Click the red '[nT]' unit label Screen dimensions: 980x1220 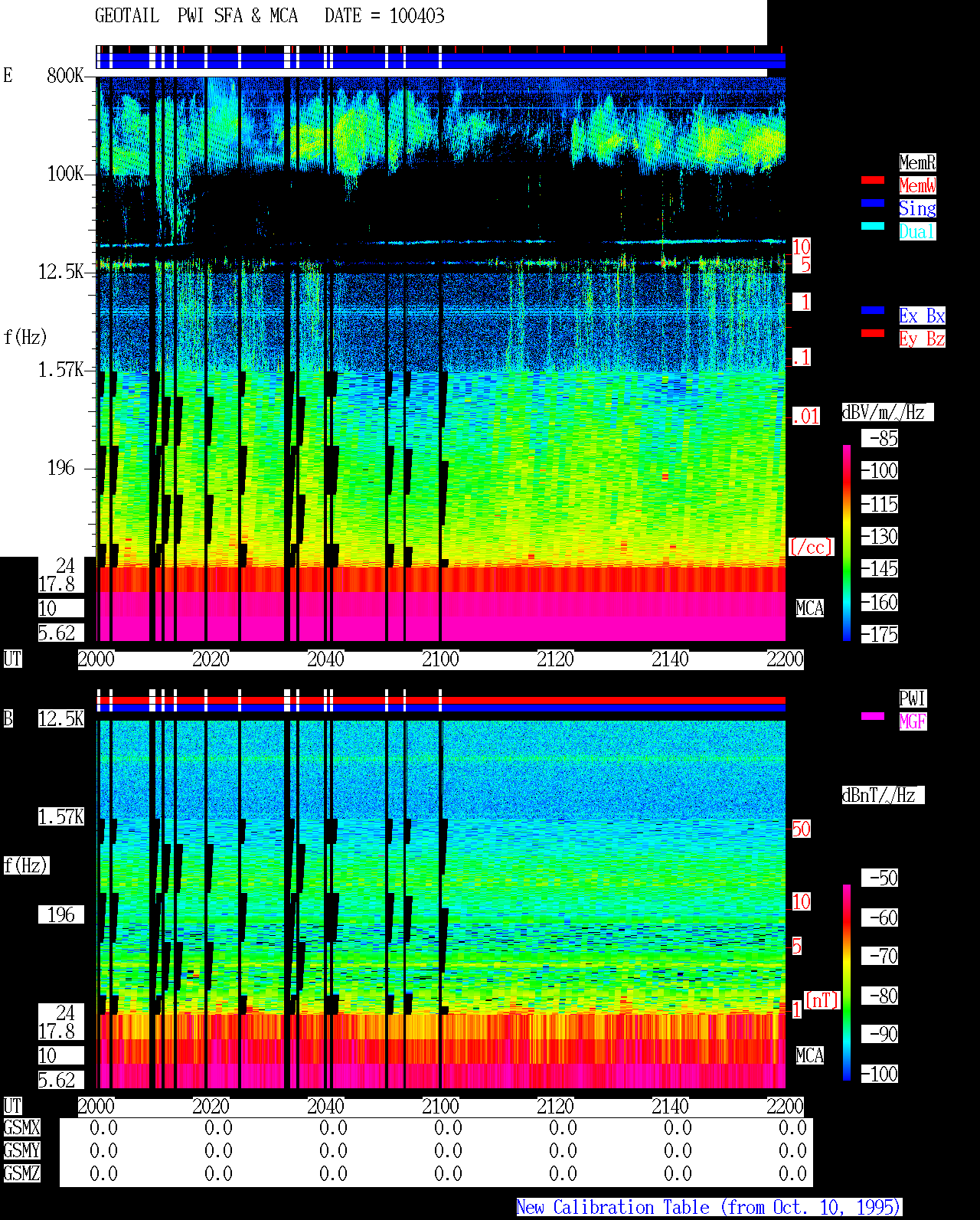point(822,999)
